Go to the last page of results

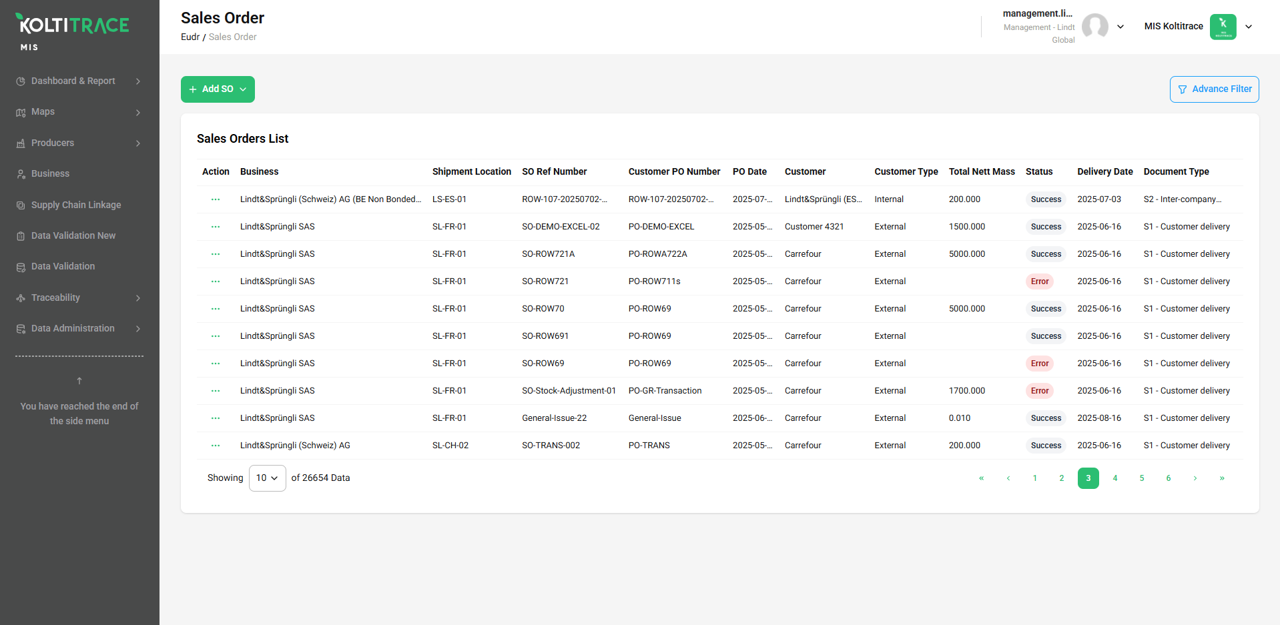coord(1221,478)
